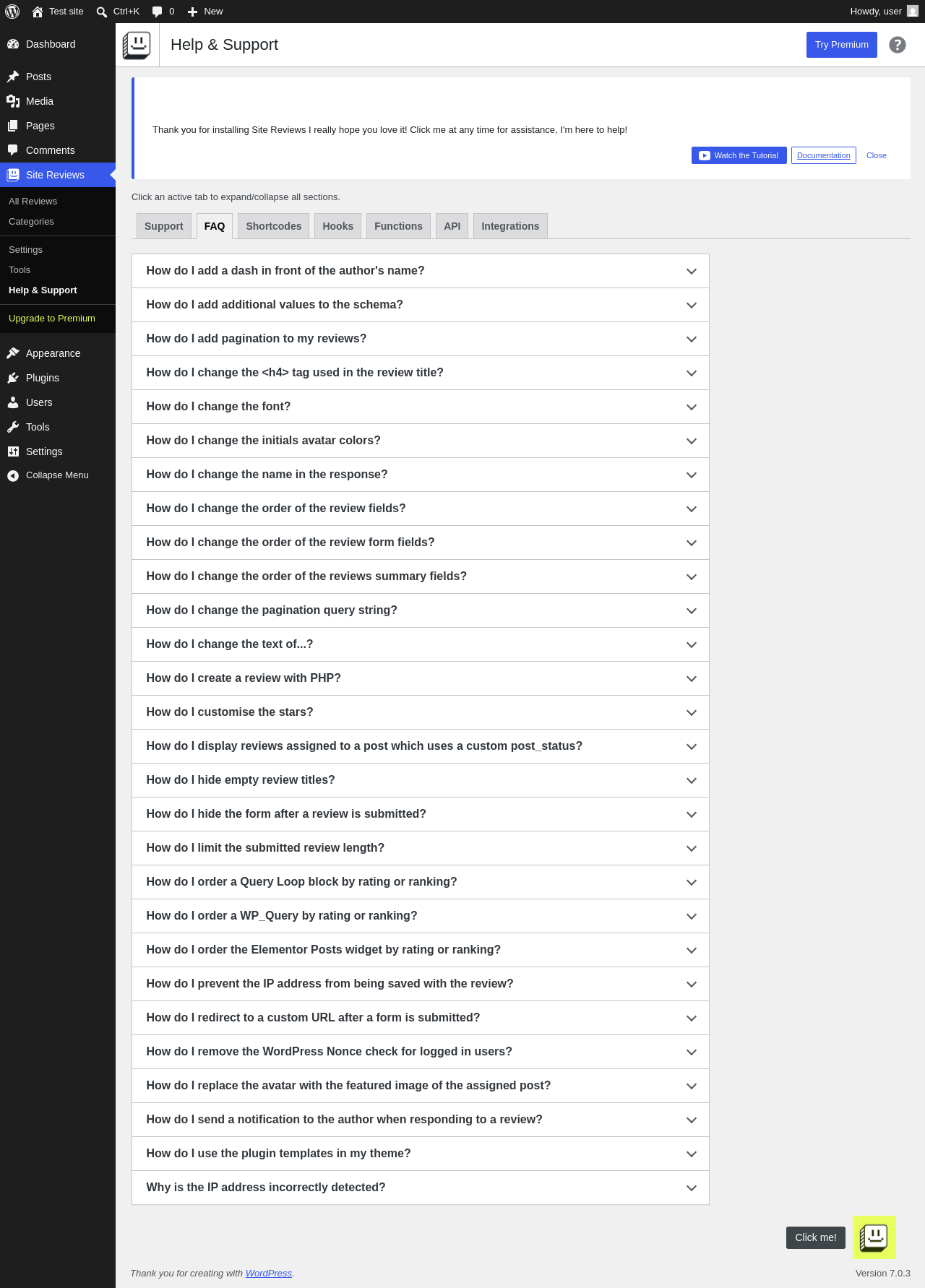Click the Site Reviews logo in page header

(x=137, y=45)
